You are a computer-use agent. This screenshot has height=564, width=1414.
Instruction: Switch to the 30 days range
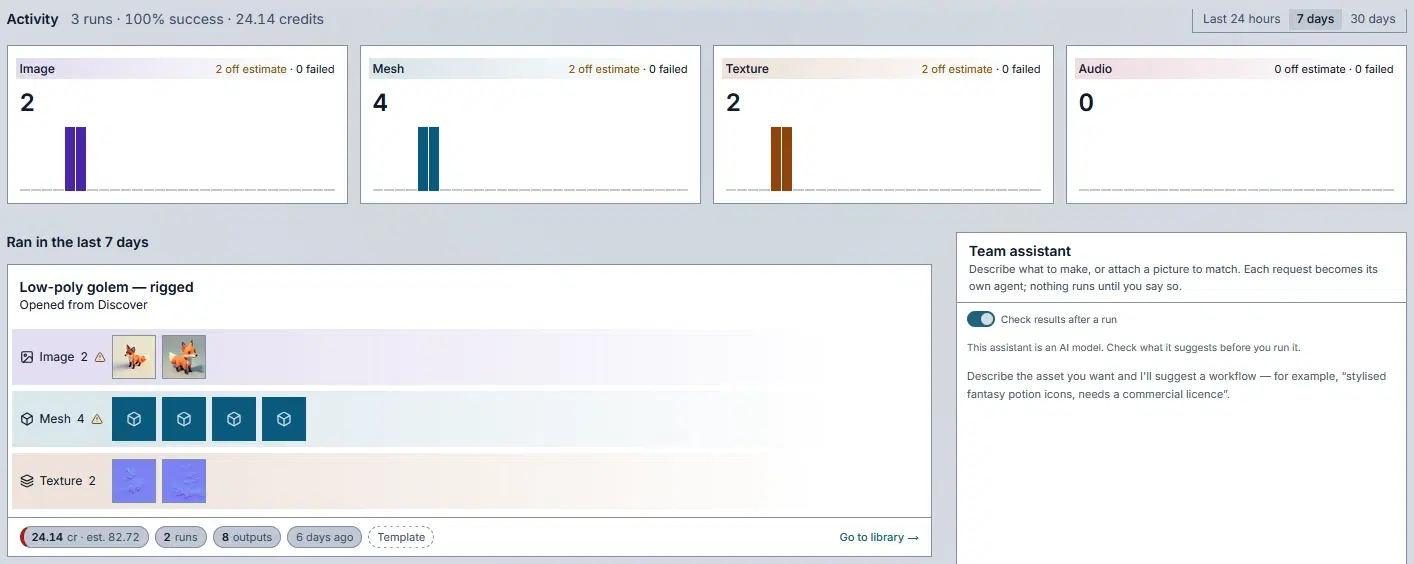pyautogui.click(x=1372, y=19)
